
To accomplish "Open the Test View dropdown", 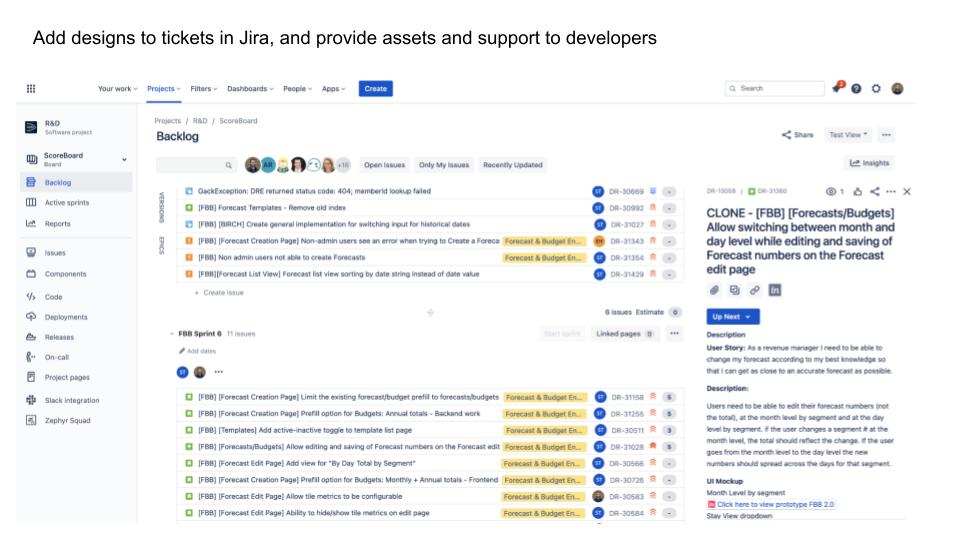I will pyautogui.click(x=848, y=135).
